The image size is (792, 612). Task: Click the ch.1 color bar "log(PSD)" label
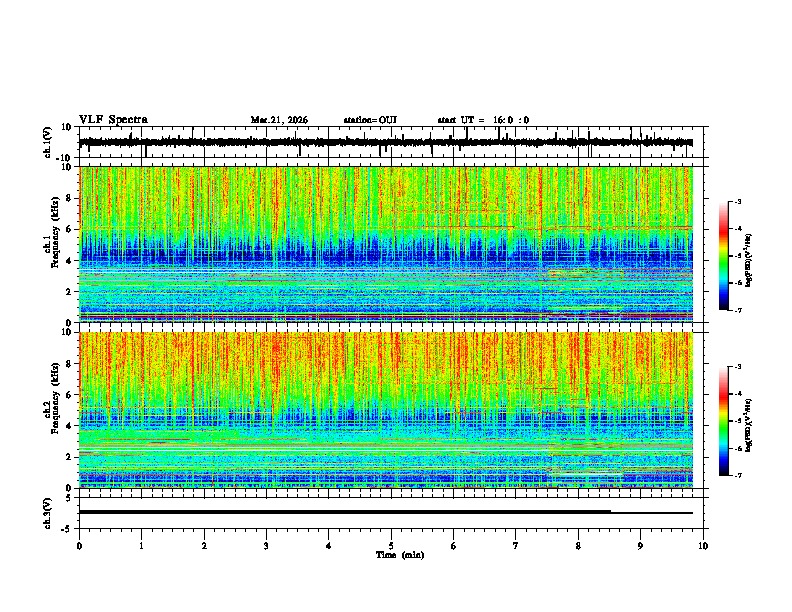pyautogui.click(x=749, y=261)
